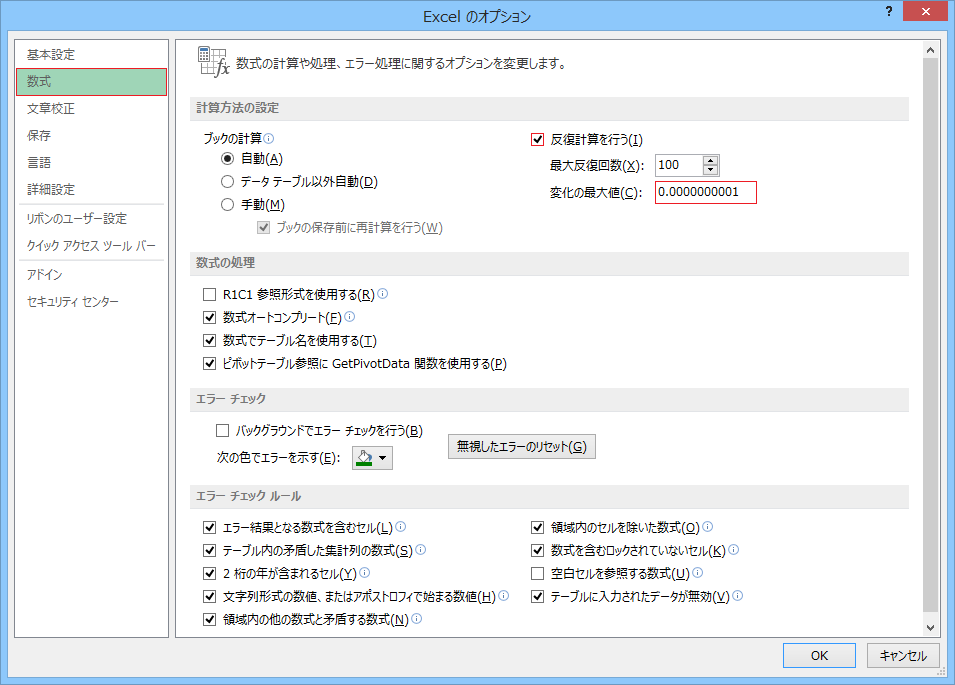Viewport: 955px width, 685px height.
Task: Click 変化の最大値 field with 0.0000000001
Action: click(705, 192)
